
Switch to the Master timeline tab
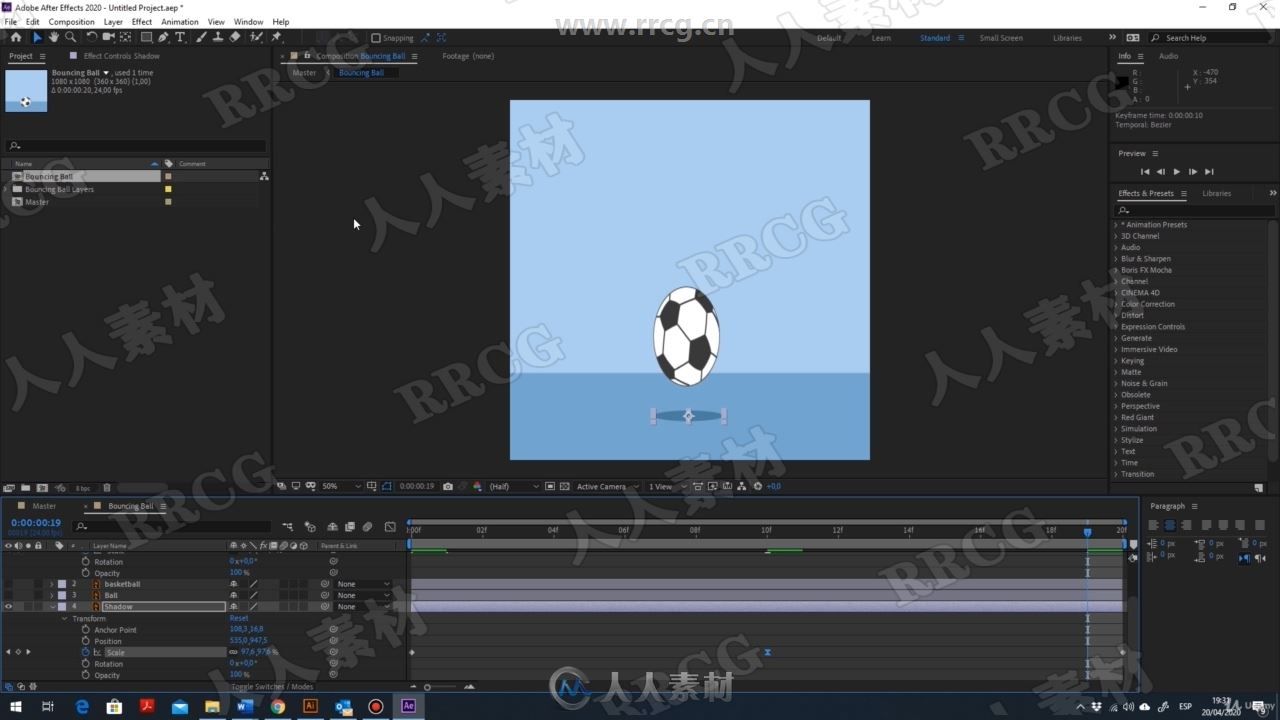click(x=44, y=506)
